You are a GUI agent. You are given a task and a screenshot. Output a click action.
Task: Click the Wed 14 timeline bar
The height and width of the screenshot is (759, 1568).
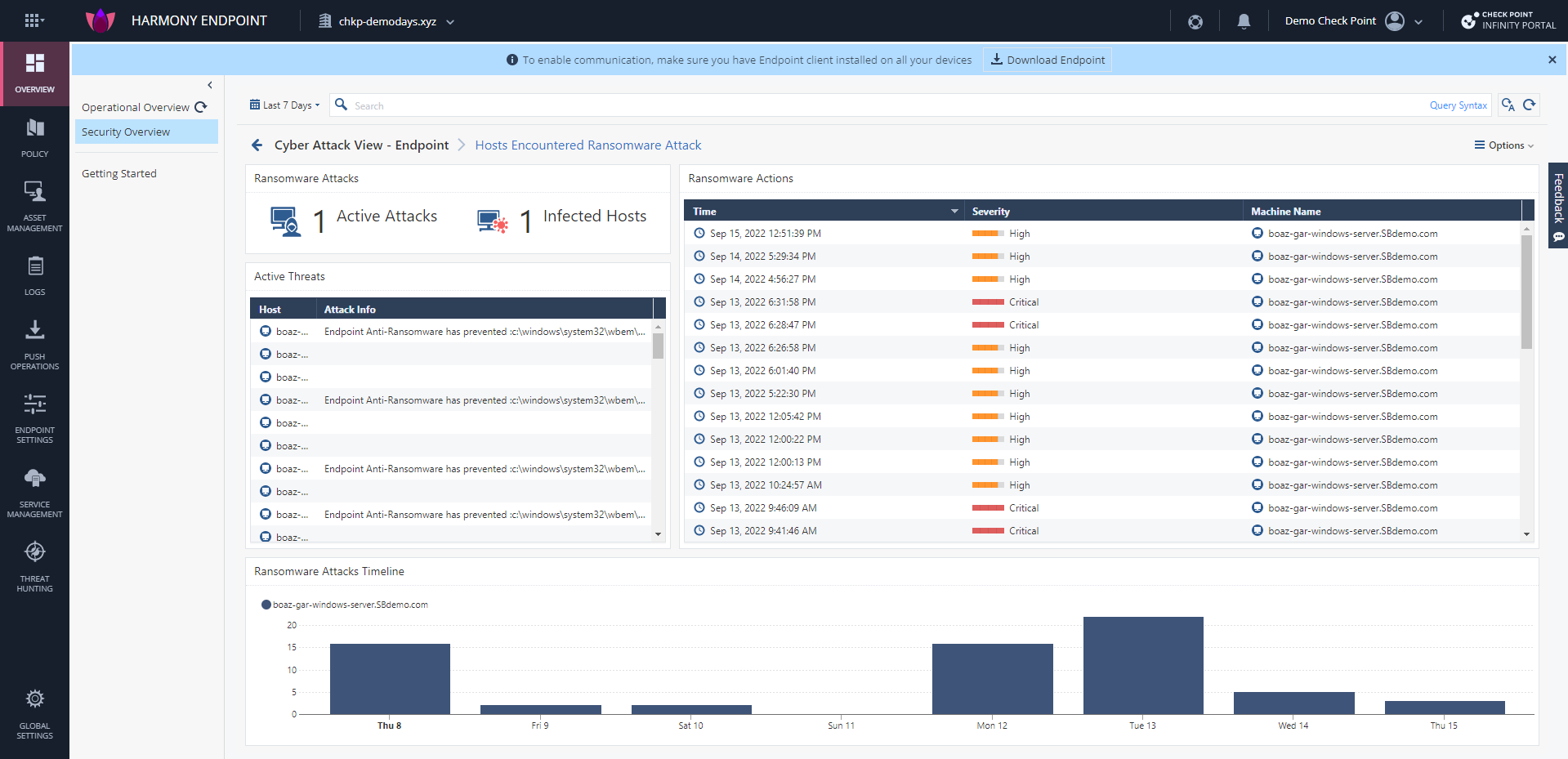(1293, 703)
